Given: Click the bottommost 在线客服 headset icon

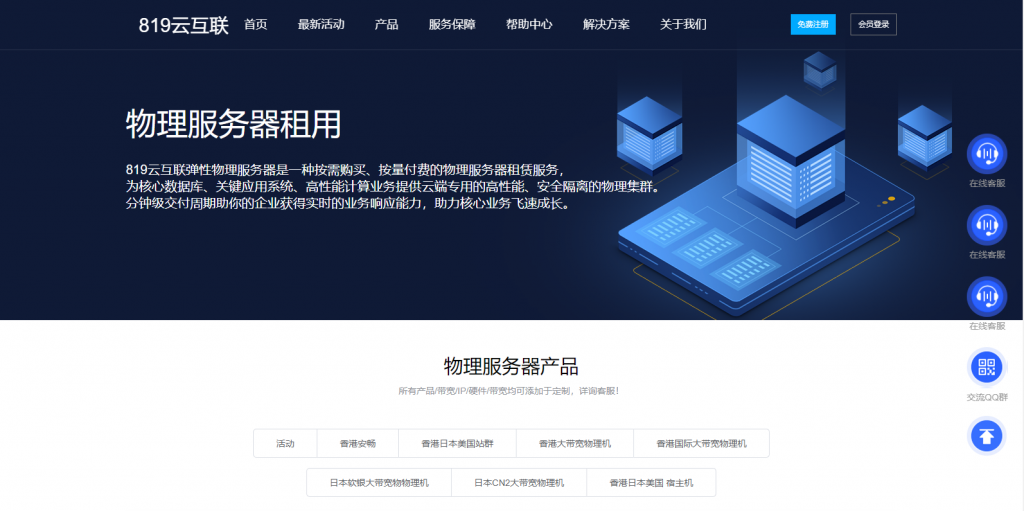Looking at the screenshot, I should 986,296.
